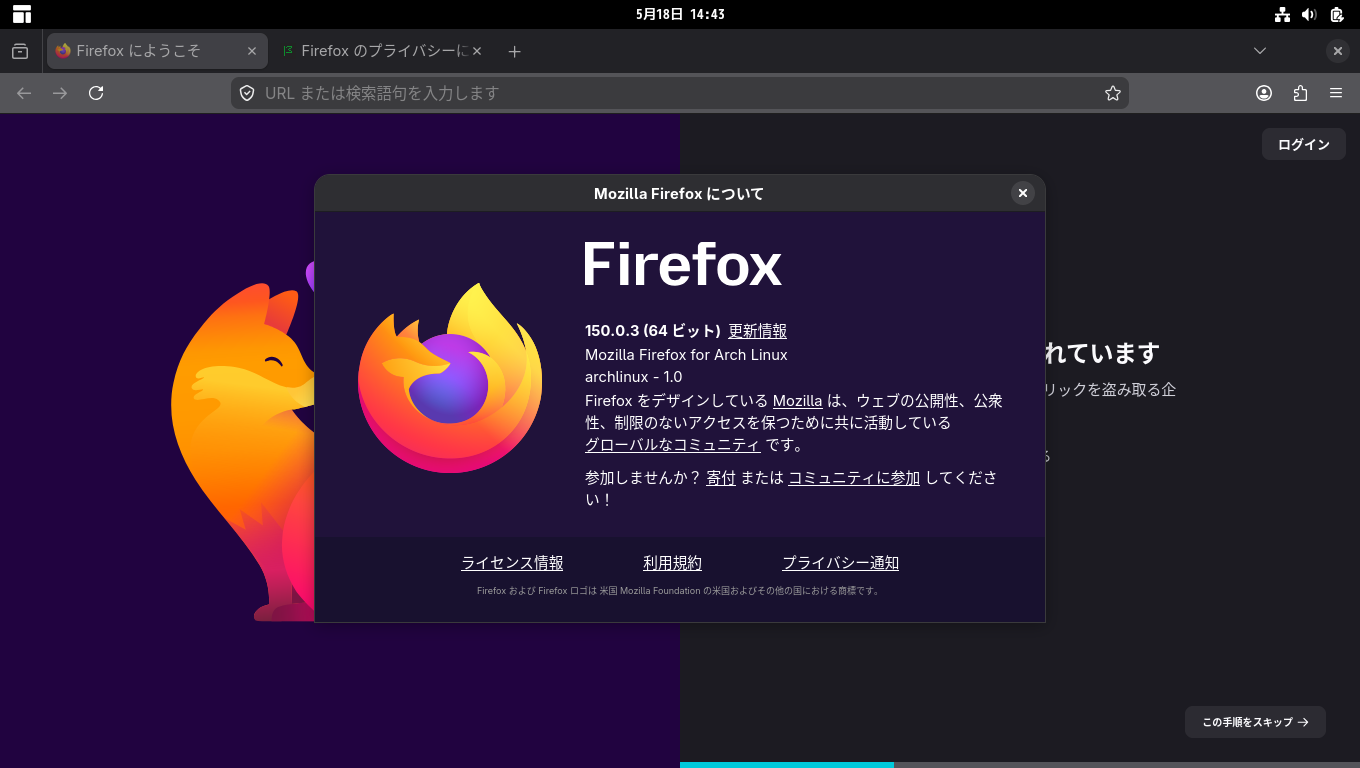Open the Firefox account icon
Image resolution: width=1360 pixels, height=768 pixels.
(1264, 93)
